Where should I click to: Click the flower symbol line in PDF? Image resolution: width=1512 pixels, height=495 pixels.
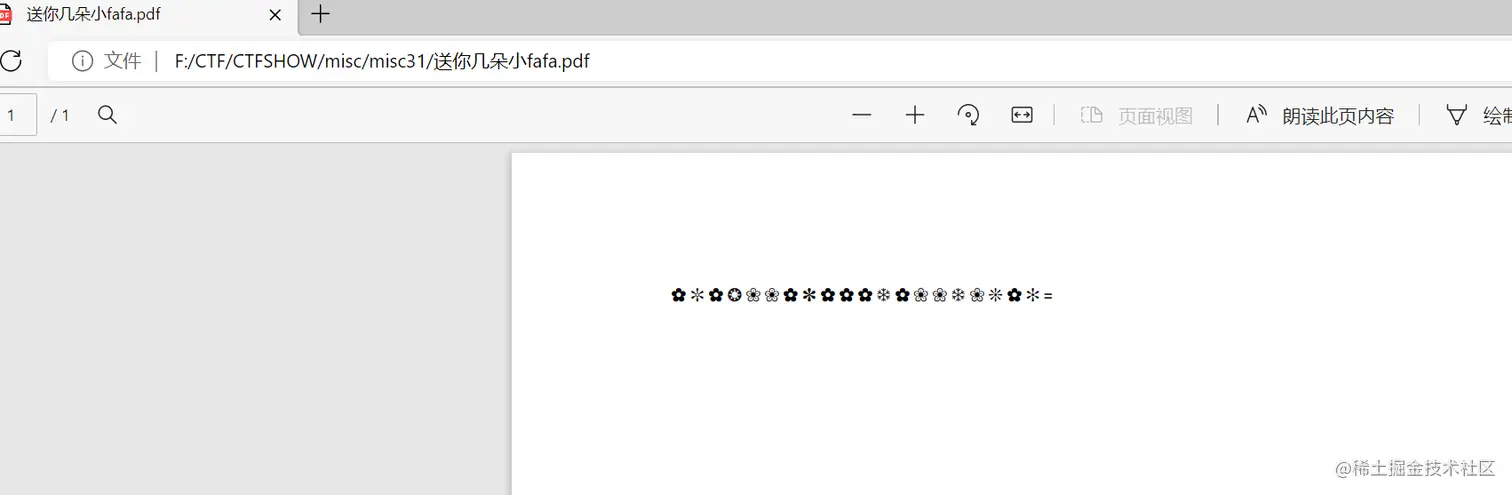pos(861,295)
